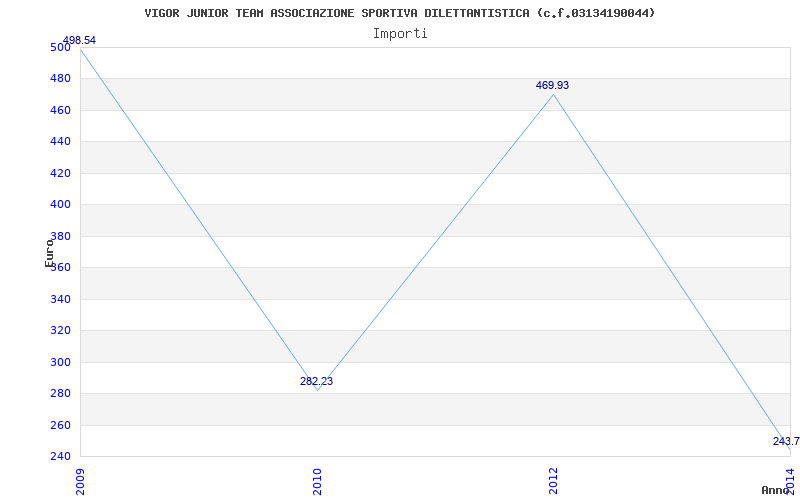This screenshot has width=800, height=500.
Task: Click the 500 y-axis tick label
Action: click(60, 47)
